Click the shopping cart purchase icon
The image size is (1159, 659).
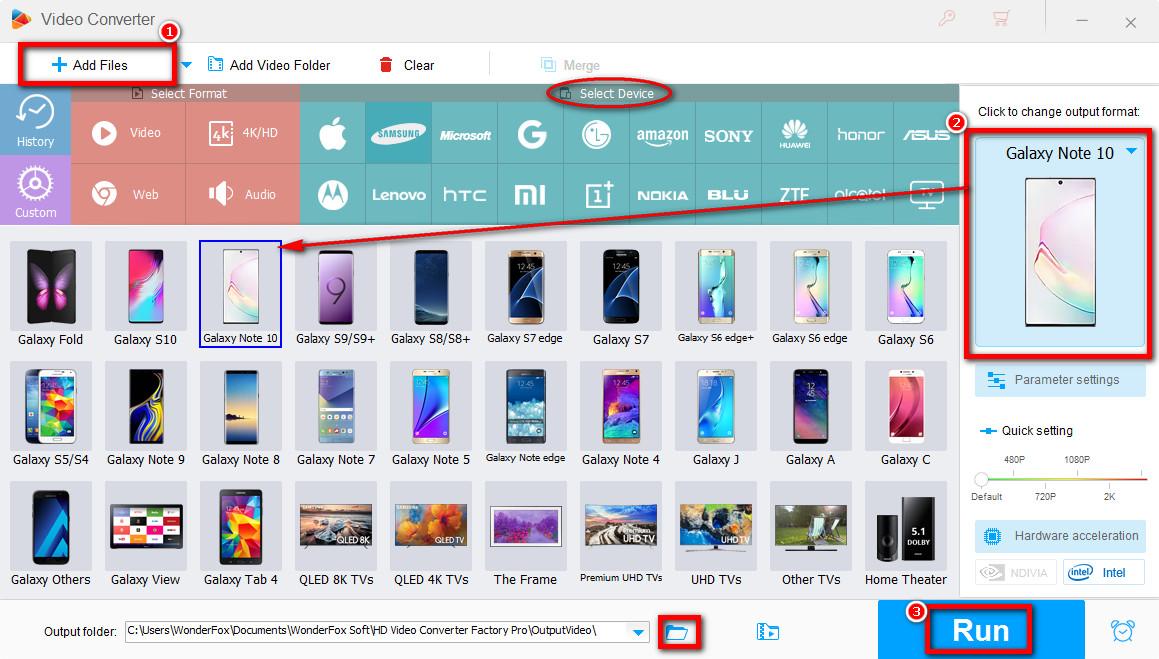pos(1001,18)
